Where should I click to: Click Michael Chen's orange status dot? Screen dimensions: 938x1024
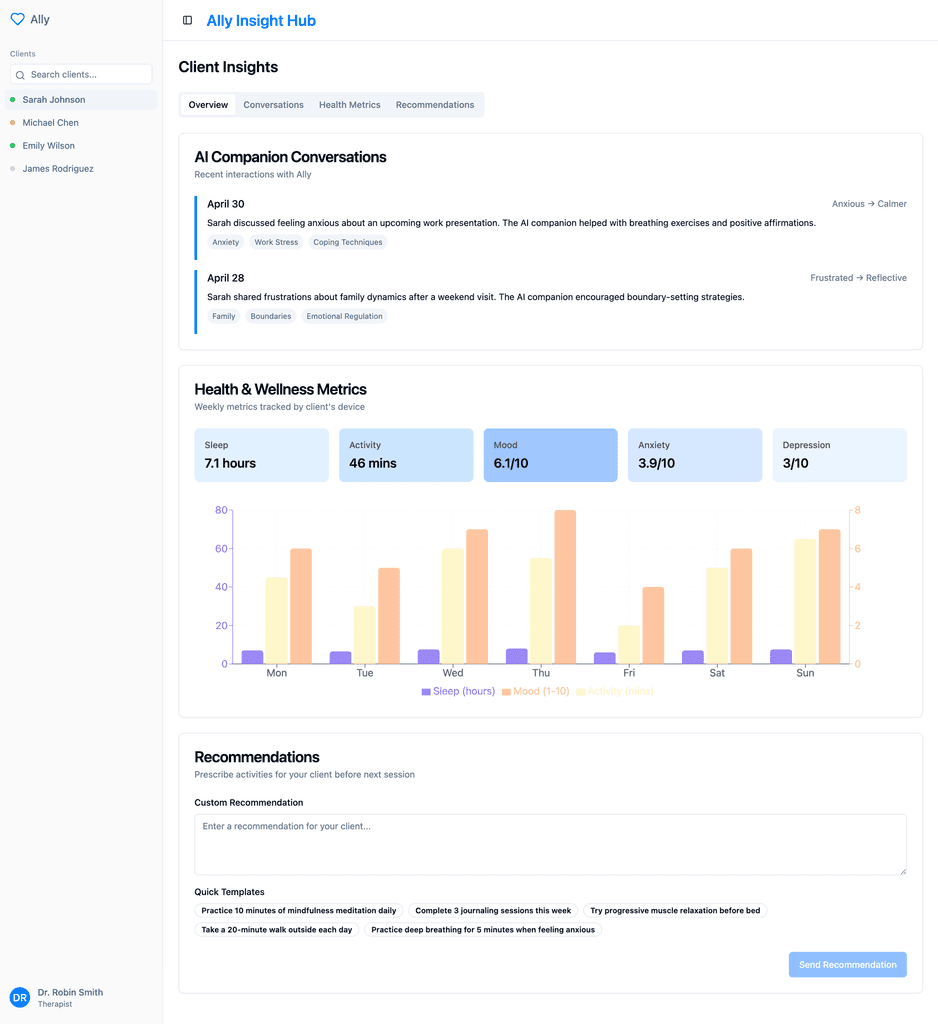click(12, 122)
